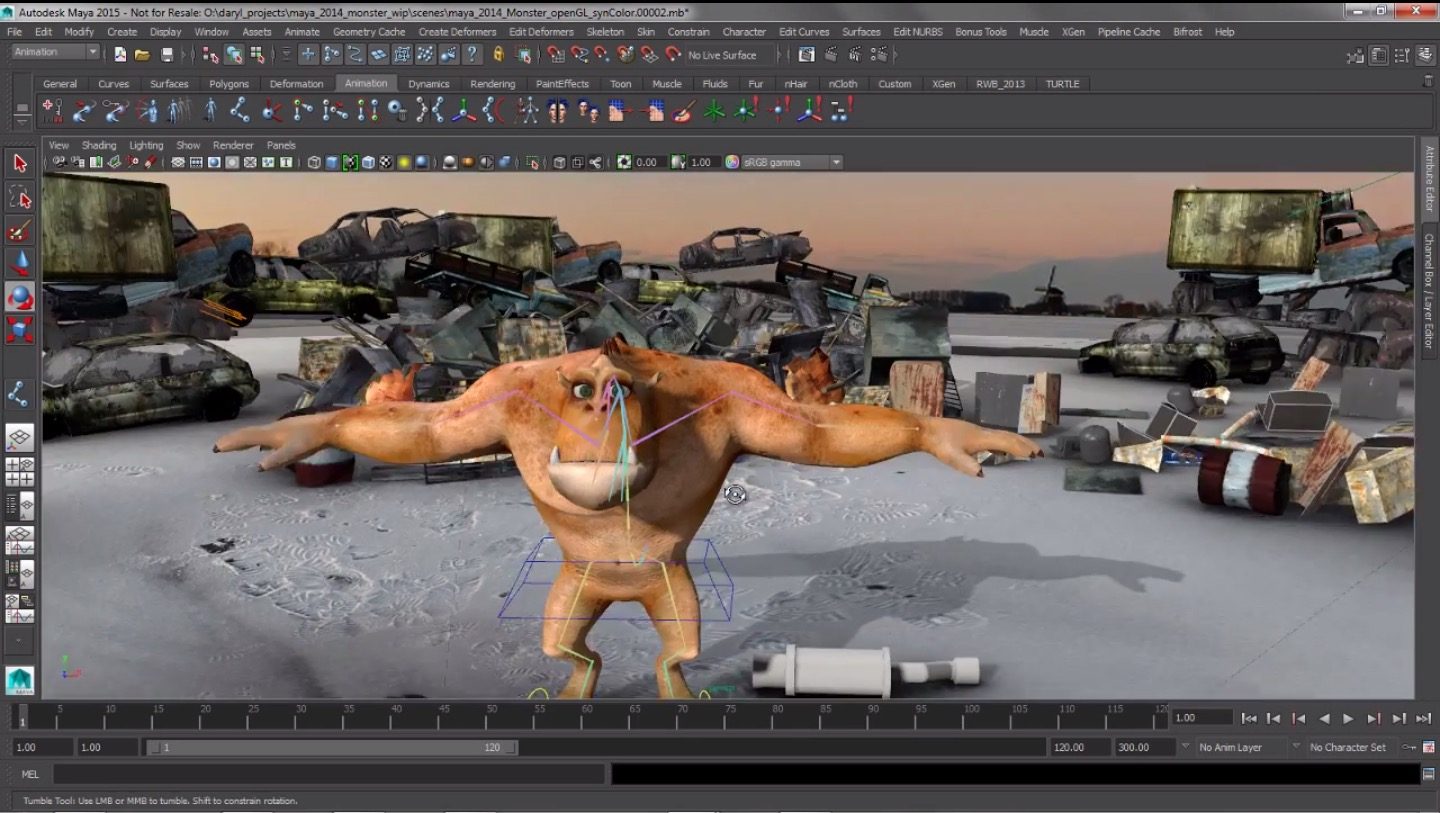Toggle select by hierarchy mode

coord(210,54)
